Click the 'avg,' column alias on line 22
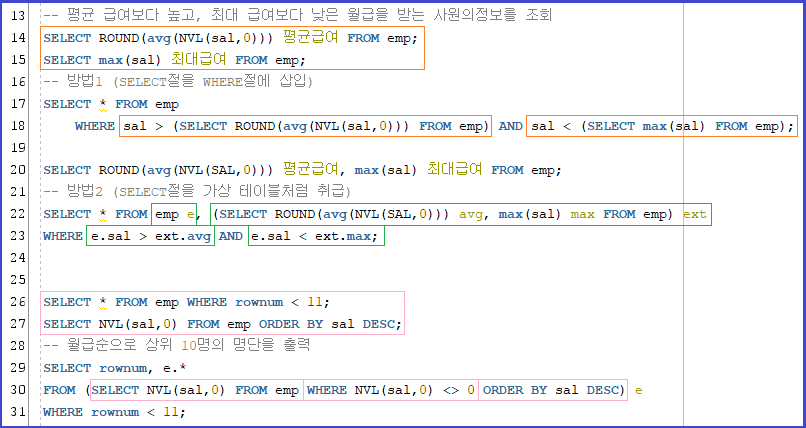 pyautogui.click(x=474, y=215)
